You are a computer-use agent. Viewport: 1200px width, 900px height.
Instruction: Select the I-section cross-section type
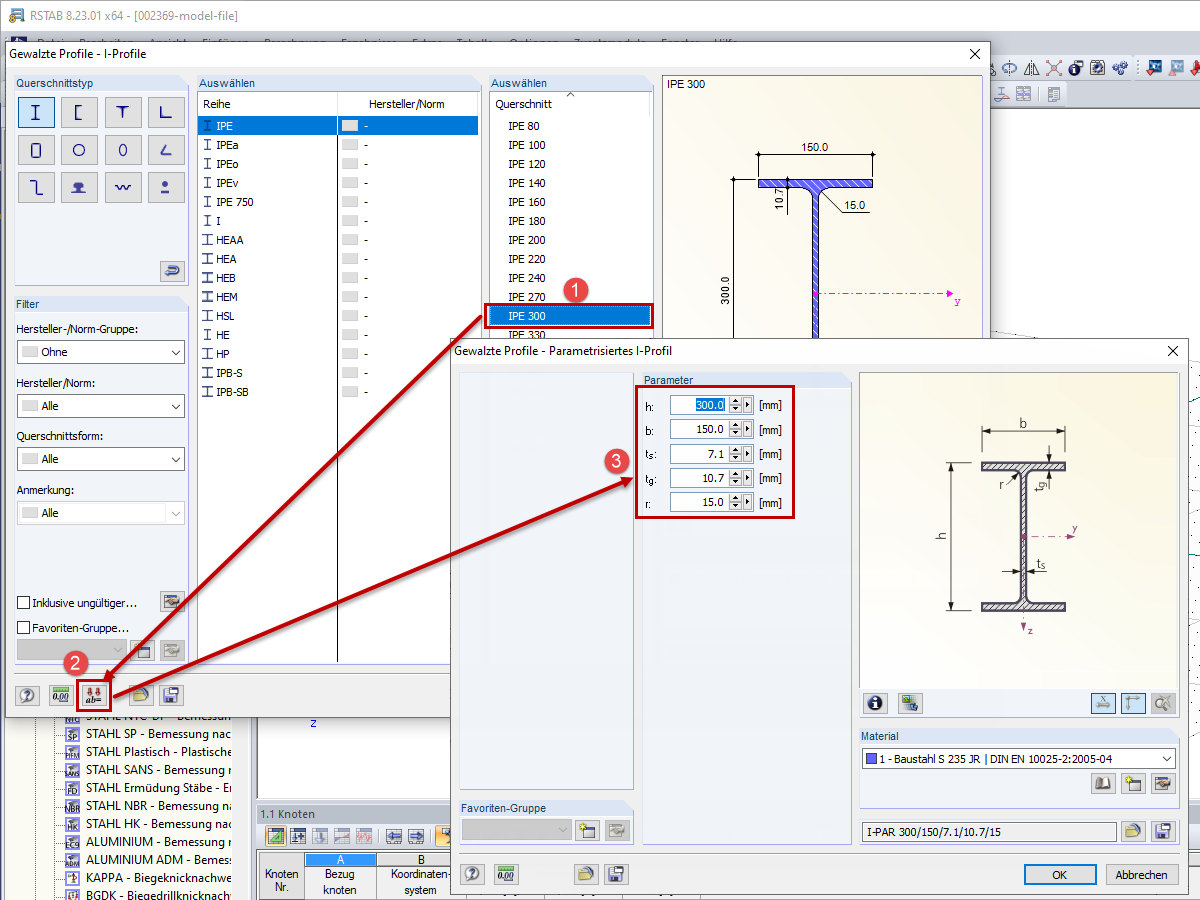(x=36, y=113)
